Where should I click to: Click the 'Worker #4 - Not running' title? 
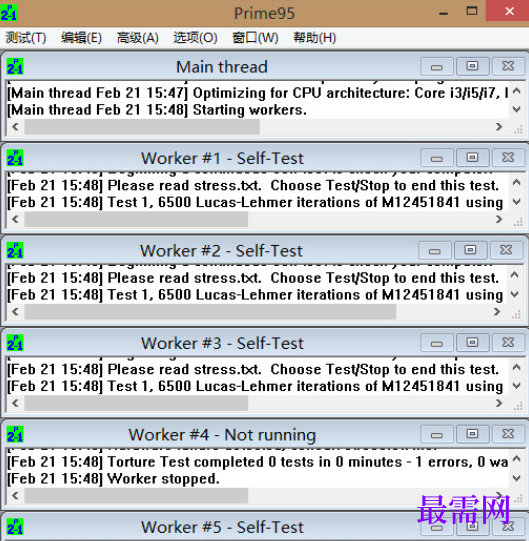coord(222,434)
